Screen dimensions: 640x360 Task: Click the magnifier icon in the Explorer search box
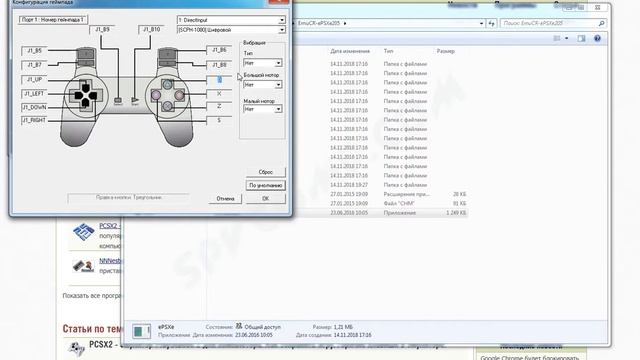tap(601, 23)
